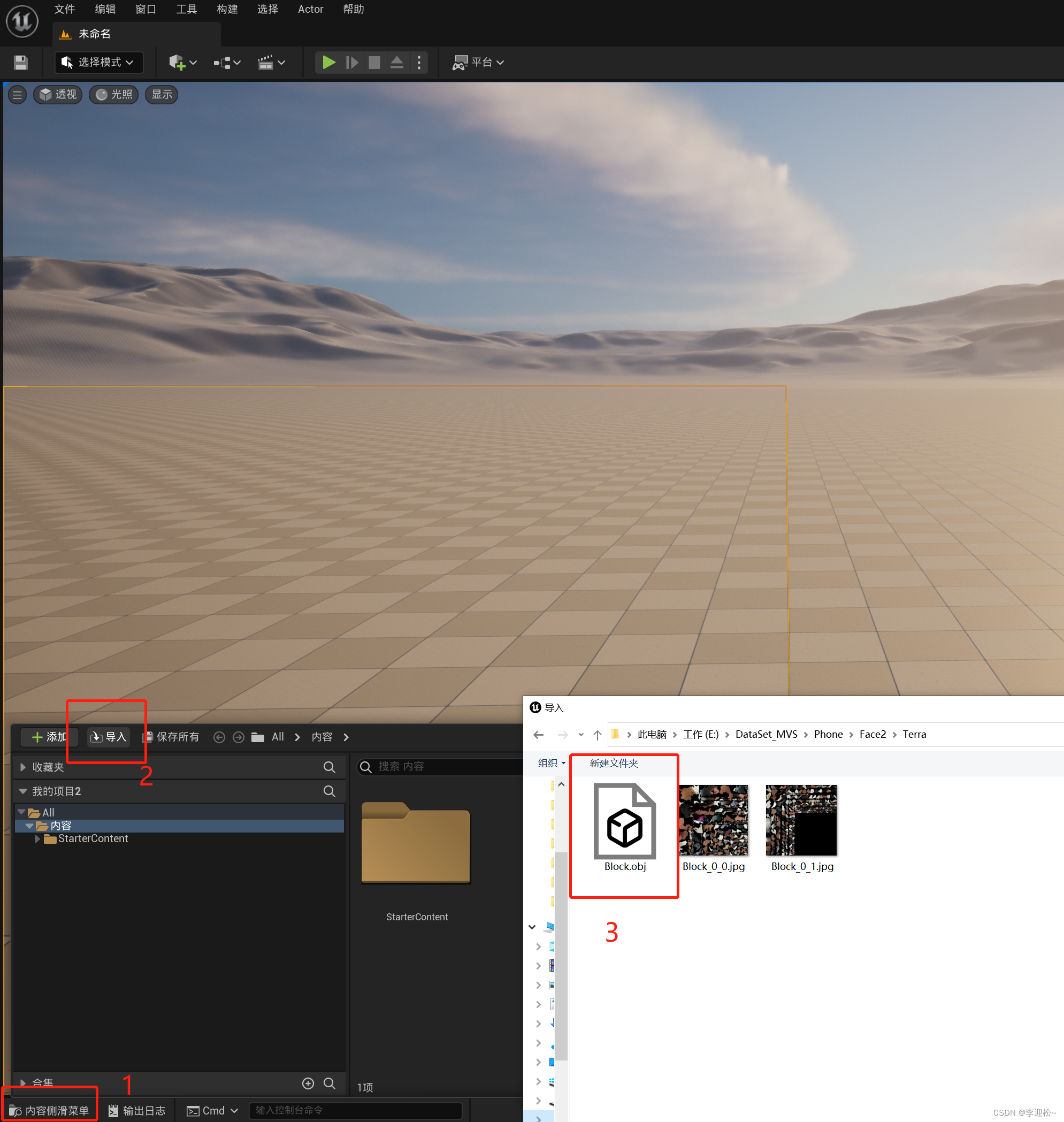Click the console command input field
1064x1122 pixels.
pyautogui.click(x=356, y=1110)
